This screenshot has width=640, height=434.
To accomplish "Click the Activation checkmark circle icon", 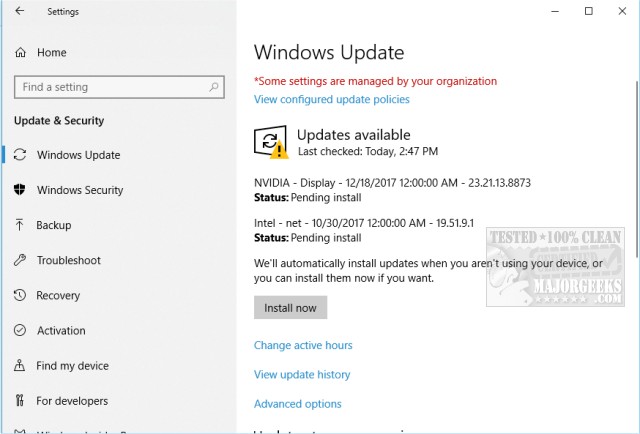I will coord(20,330).
